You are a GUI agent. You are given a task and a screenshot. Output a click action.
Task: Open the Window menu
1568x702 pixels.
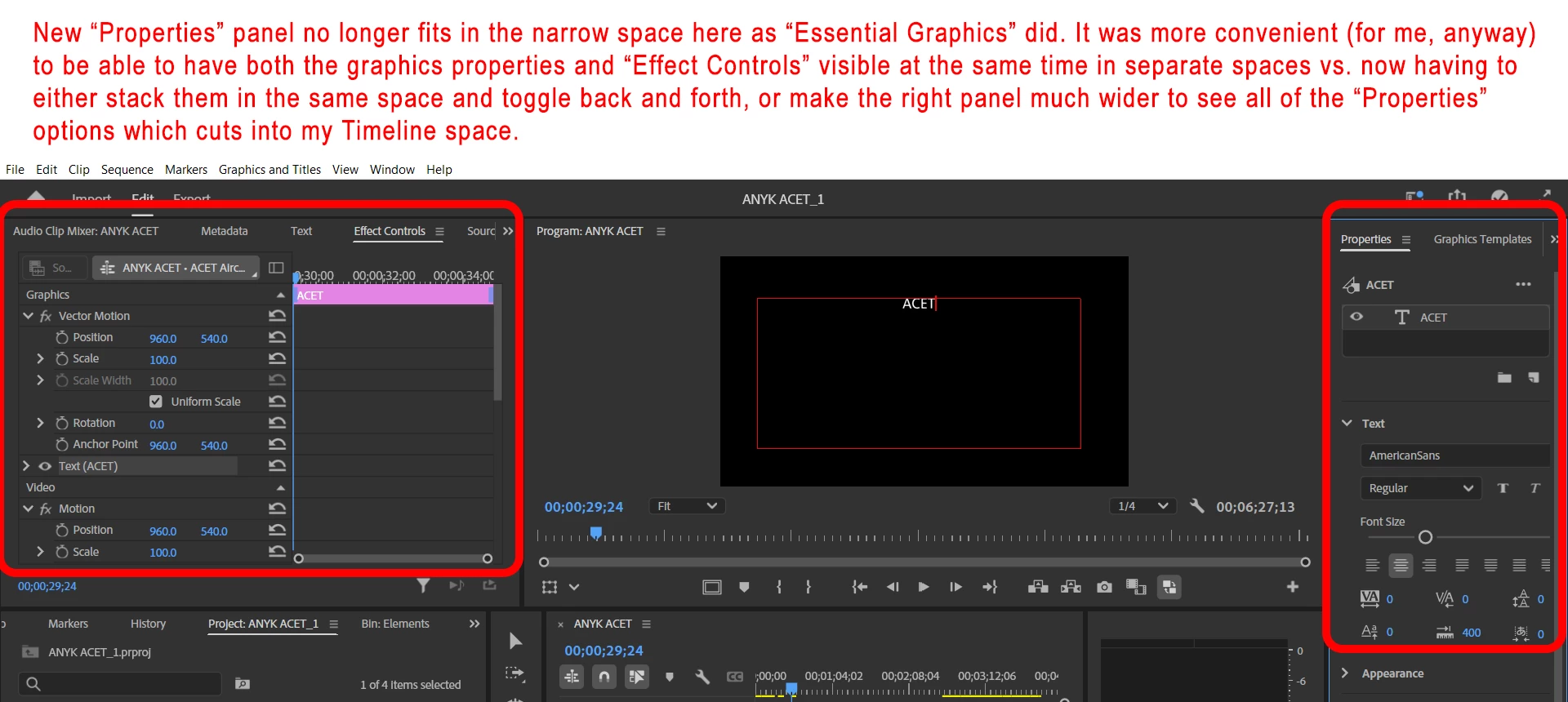point(392,170)
